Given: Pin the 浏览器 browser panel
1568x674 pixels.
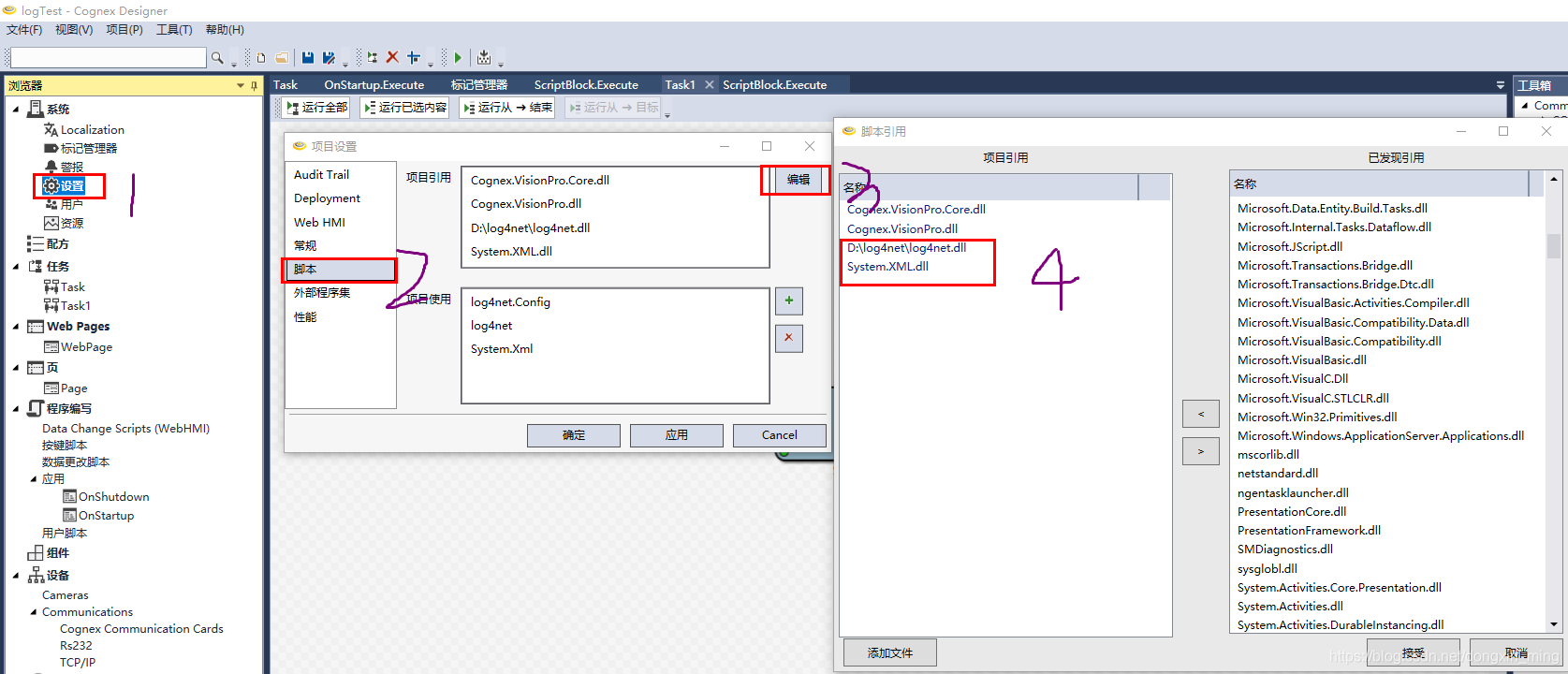Looking at the screenshot, I should (254, 85).
